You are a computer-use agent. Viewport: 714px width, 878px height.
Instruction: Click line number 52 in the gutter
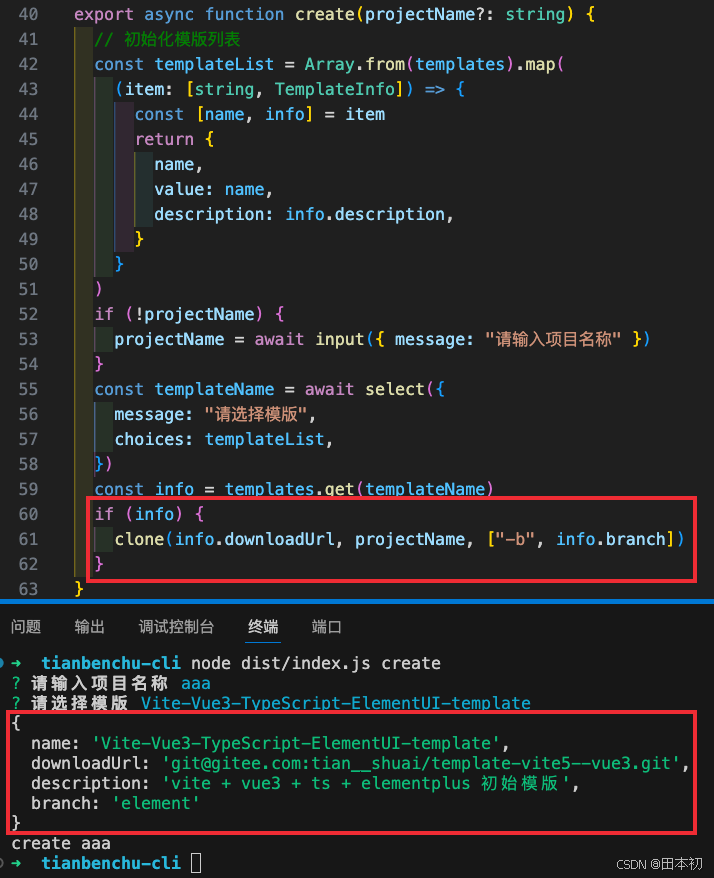(x=28, y=314)
